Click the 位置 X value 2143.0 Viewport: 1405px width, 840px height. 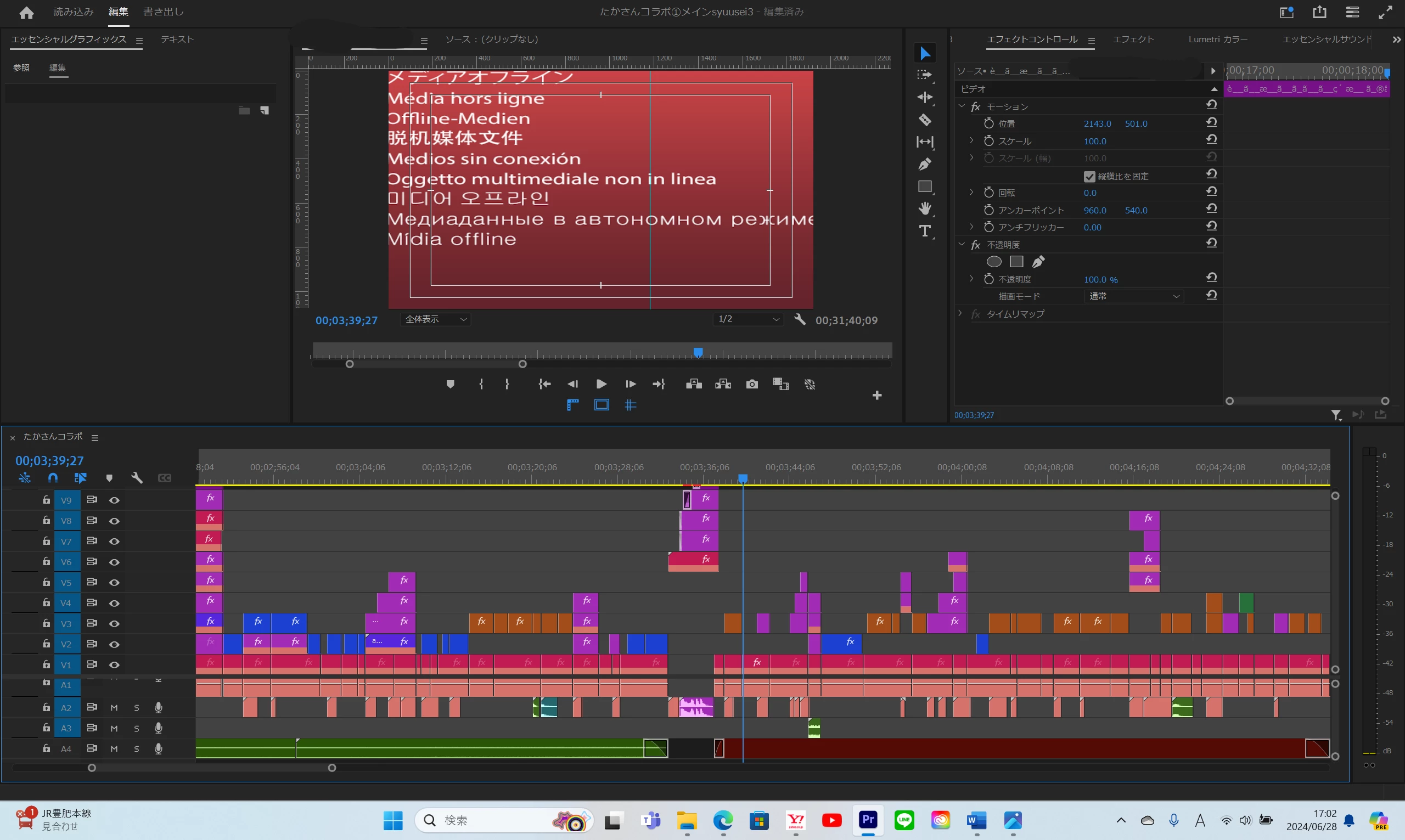pos(1097,123)
